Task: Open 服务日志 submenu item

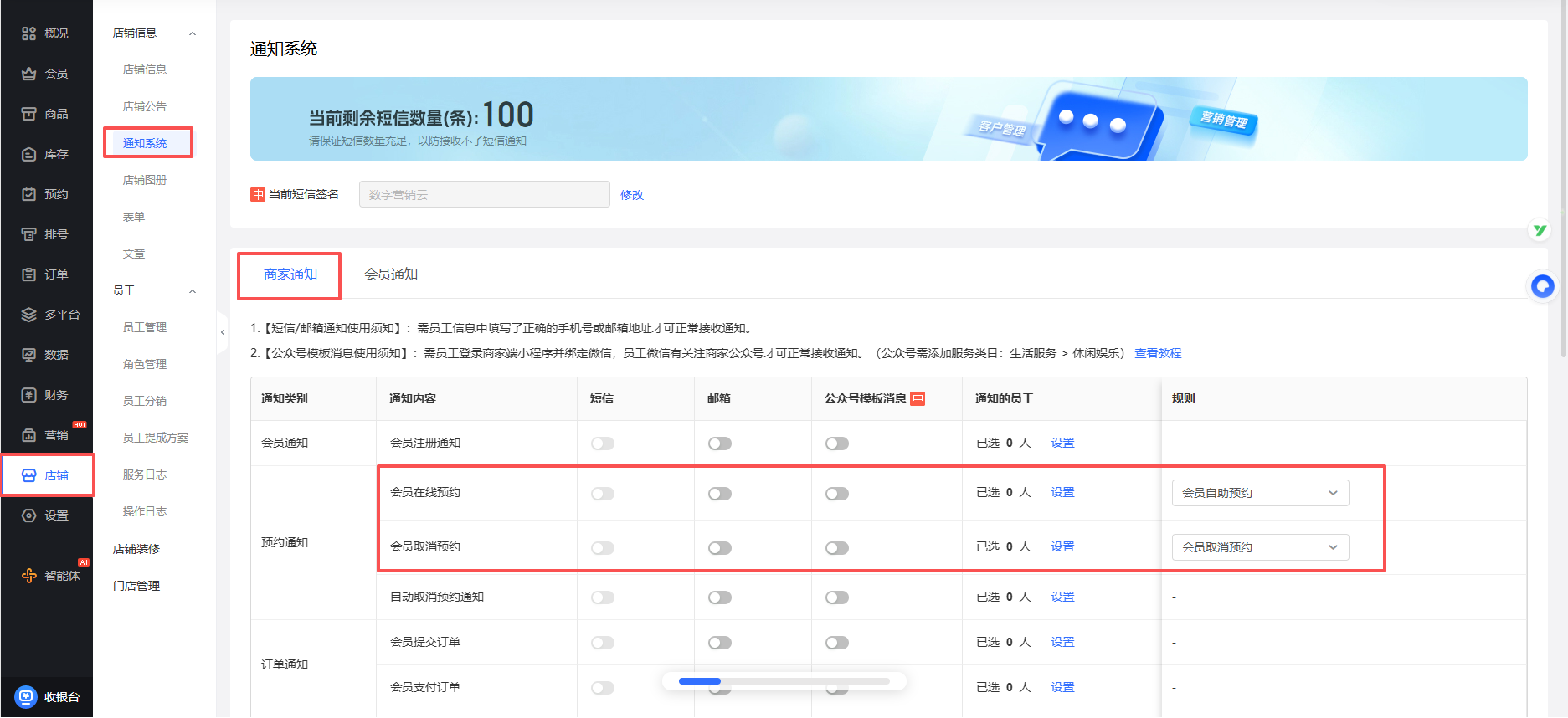Action: [145, 474]
